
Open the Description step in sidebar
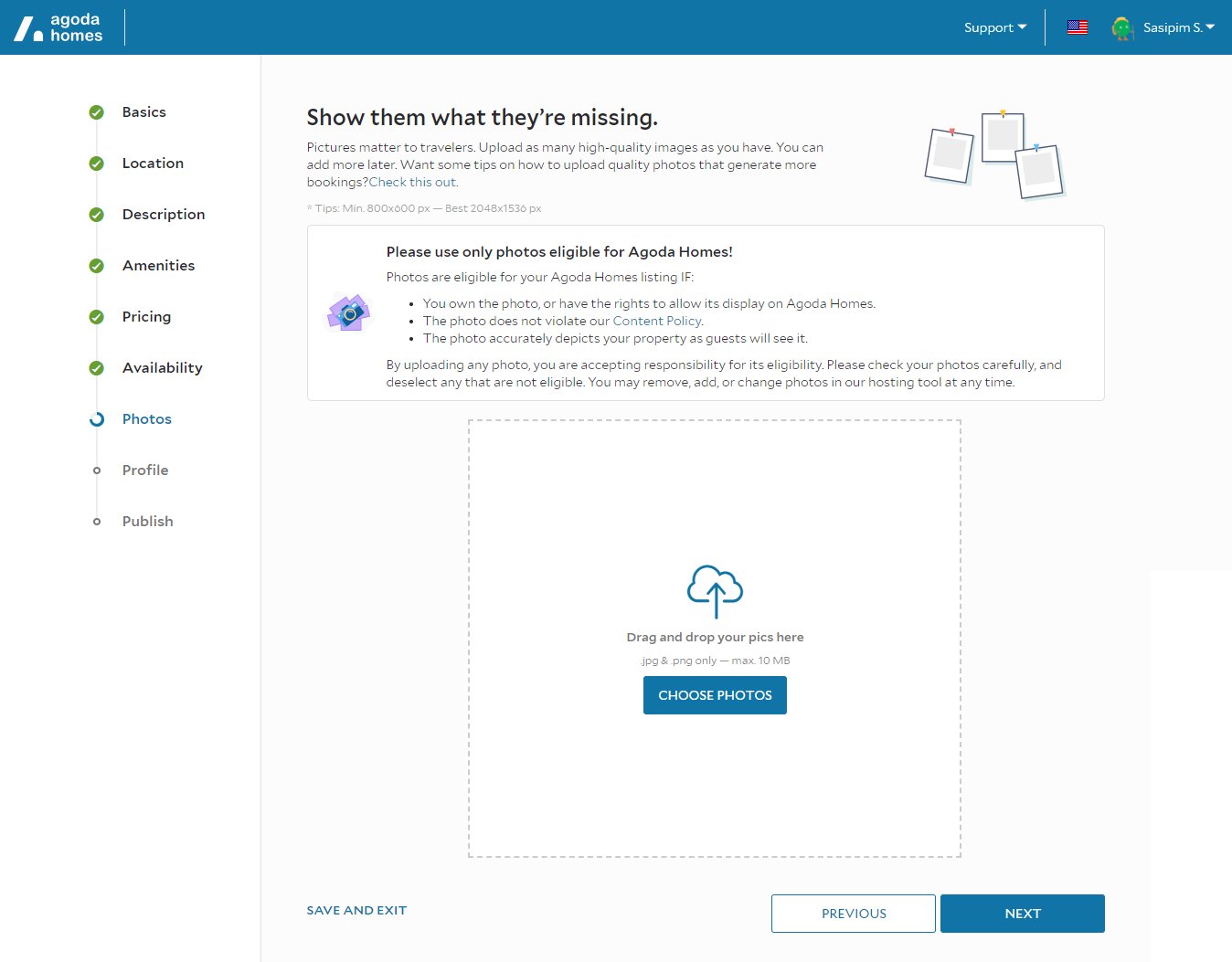point(164,215)
